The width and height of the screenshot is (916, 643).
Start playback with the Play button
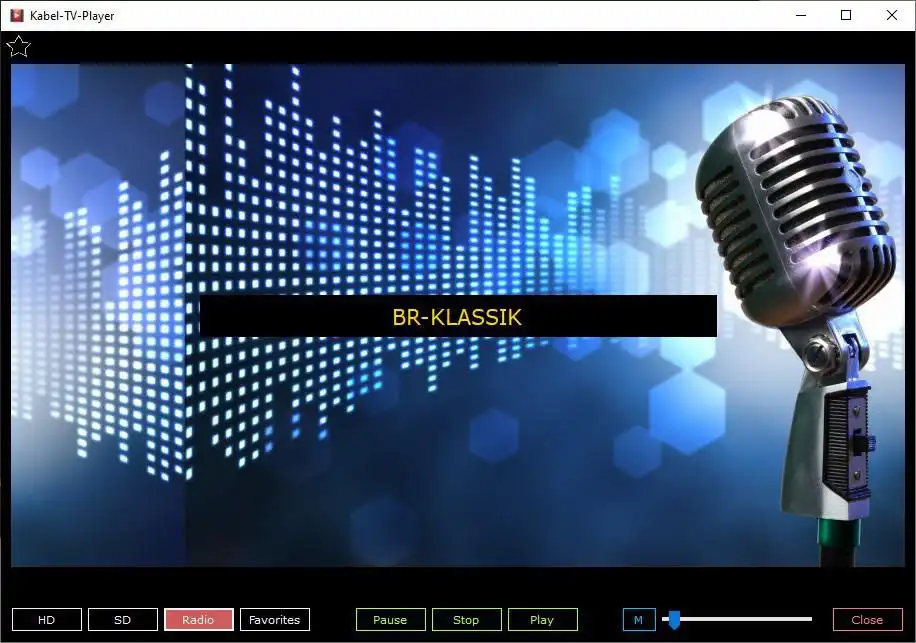(542, 620)
